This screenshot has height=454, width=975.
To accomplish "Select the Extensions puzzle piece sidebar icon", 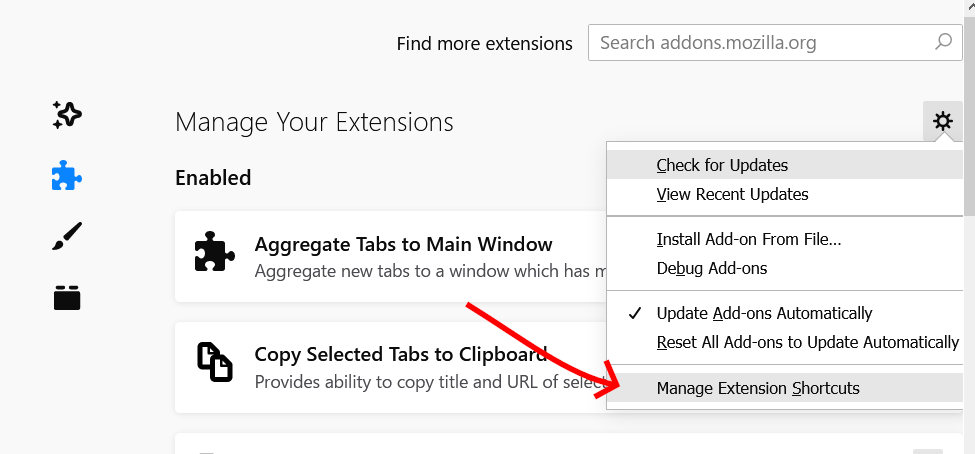I will (x=67, y=175).
